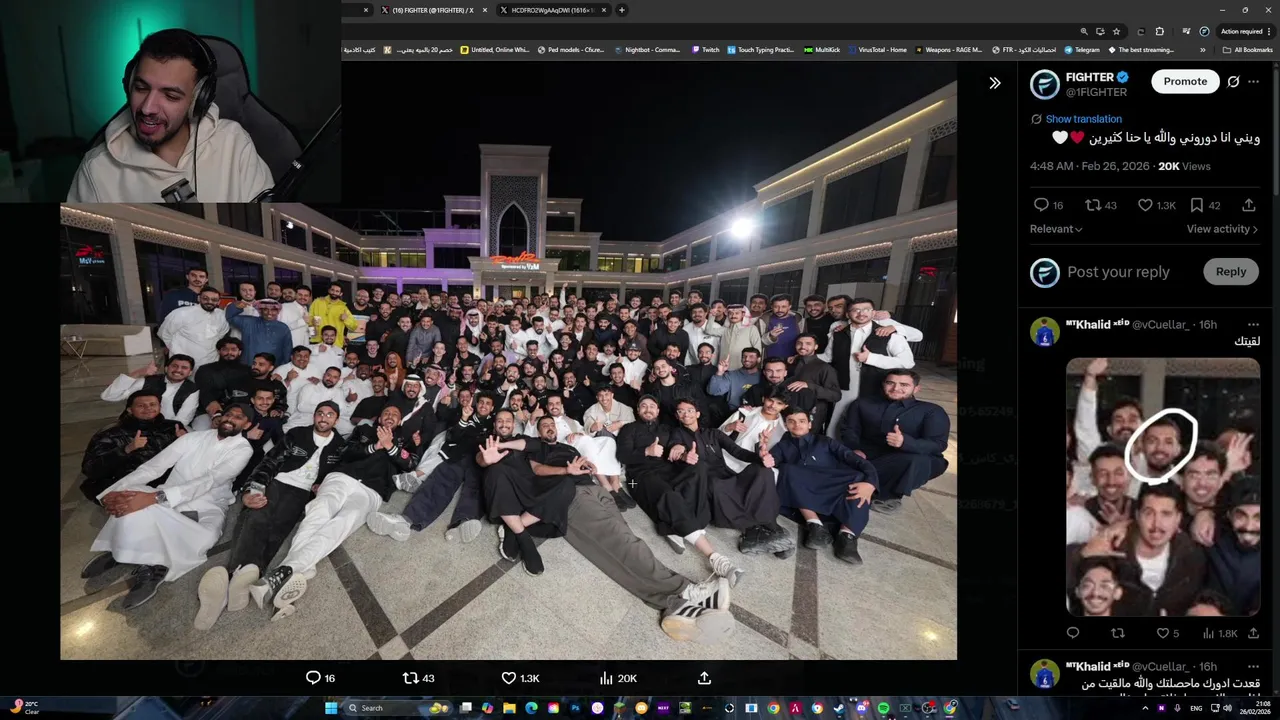Open the Twitch bookmark
The image size is (1280, 720).
click(705, 50)
